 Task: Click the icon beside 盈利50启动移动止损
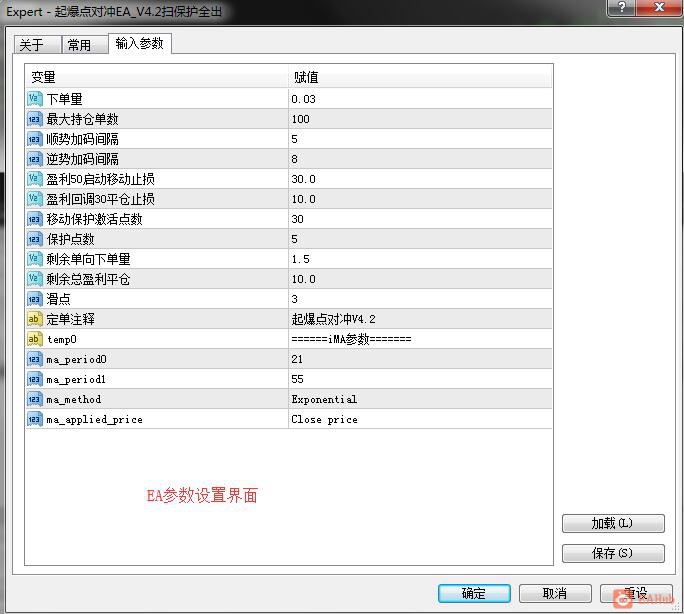click(x=34, y=179)
